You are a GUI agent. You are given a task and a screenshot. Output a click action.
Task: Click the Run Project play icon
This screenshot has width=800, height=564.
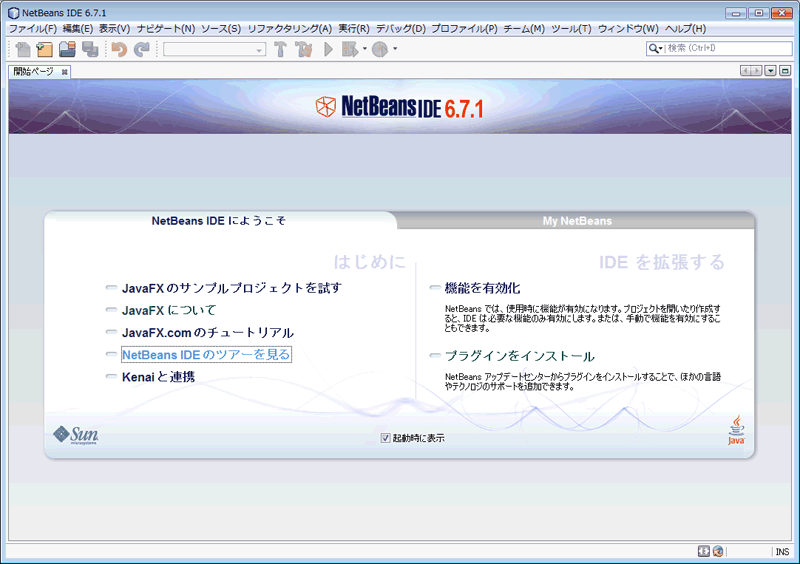coord(328,50)
